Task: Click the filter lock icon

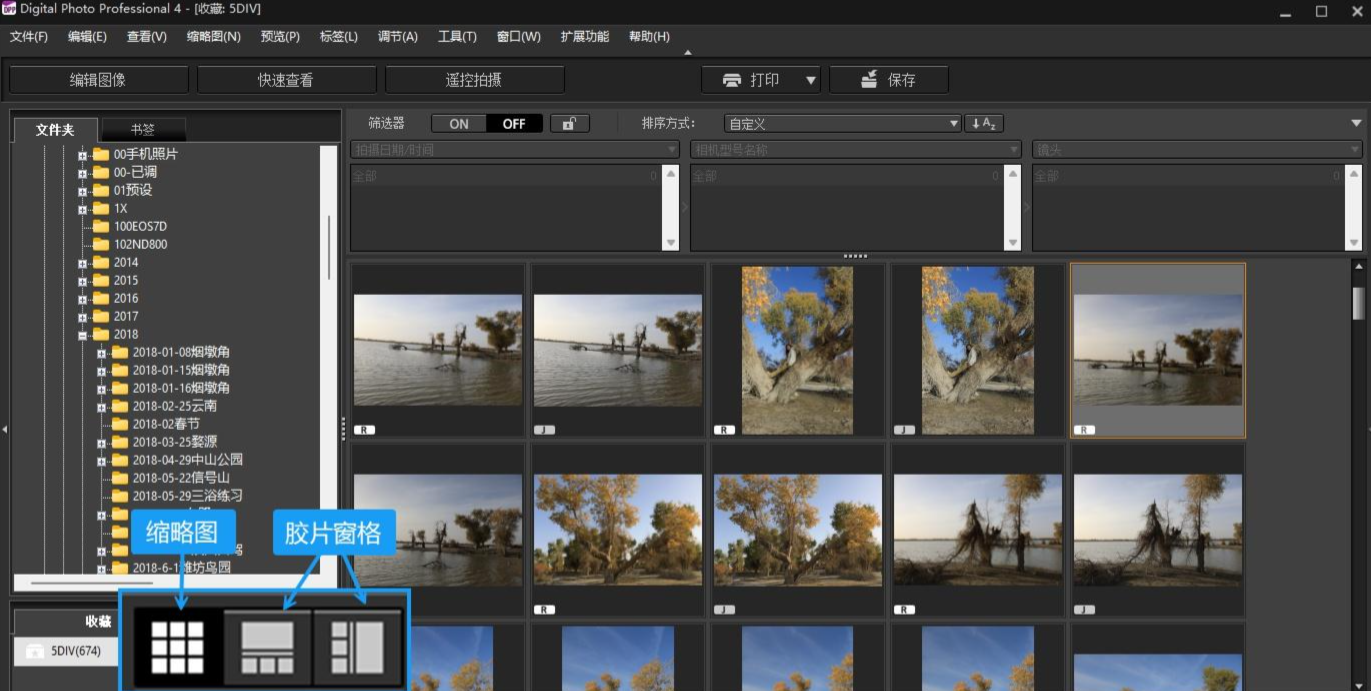Action: 569,124
